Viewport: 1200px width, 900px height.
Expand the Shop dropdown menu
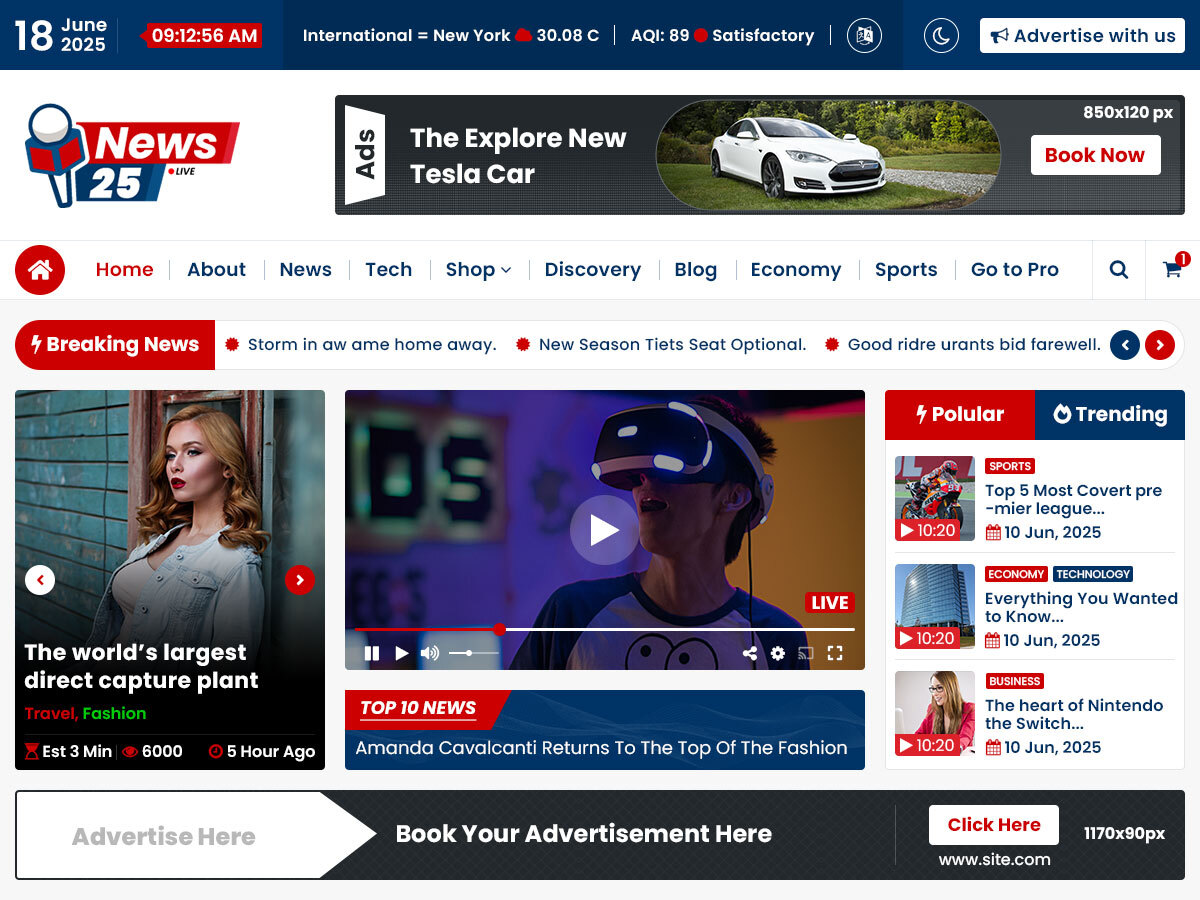tap(478, 269)
